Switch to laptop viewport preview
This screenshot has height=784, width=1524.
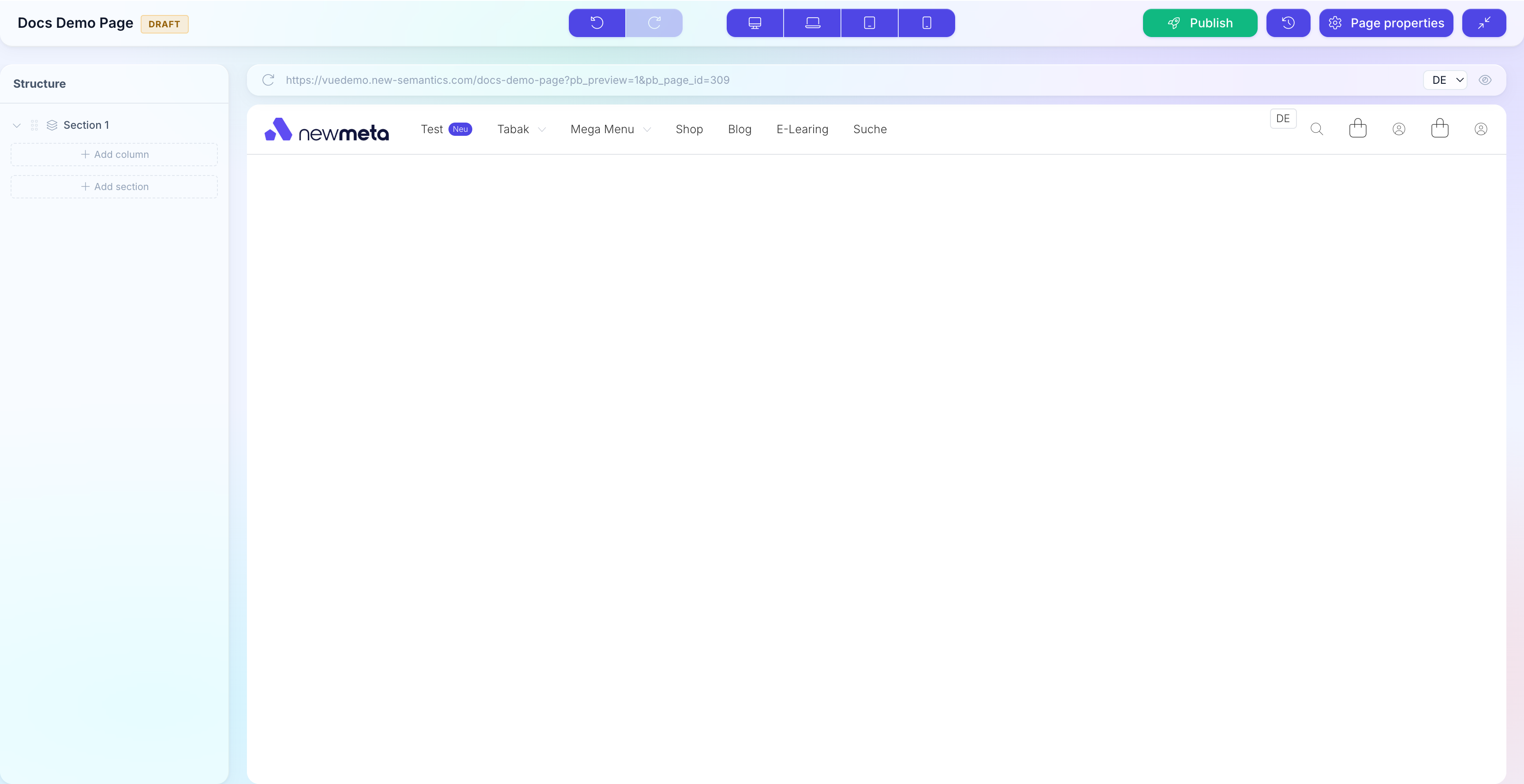(812, 23)
